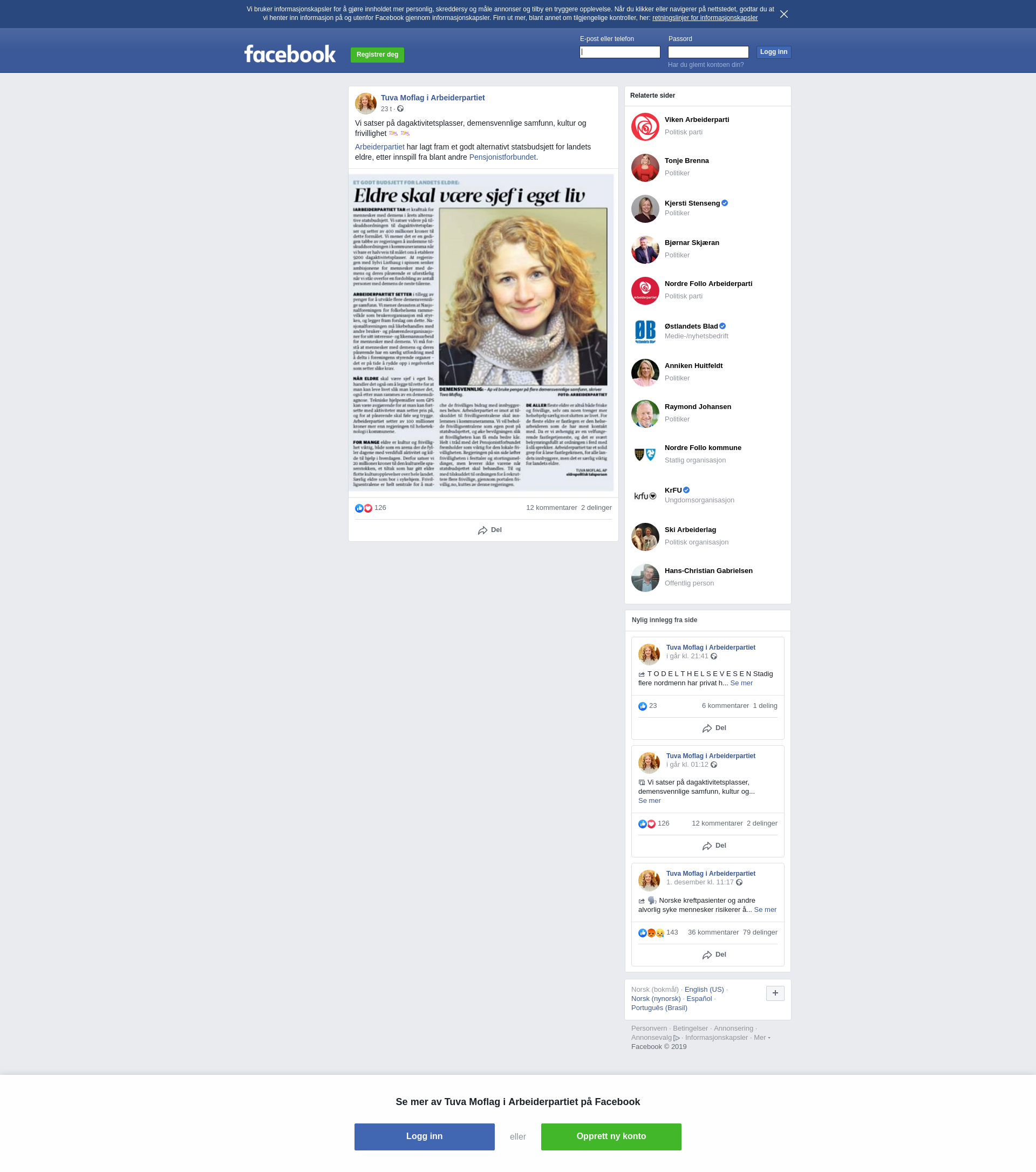Open the Personvern footer link
The image size is (1036, 1172).
649,1028
